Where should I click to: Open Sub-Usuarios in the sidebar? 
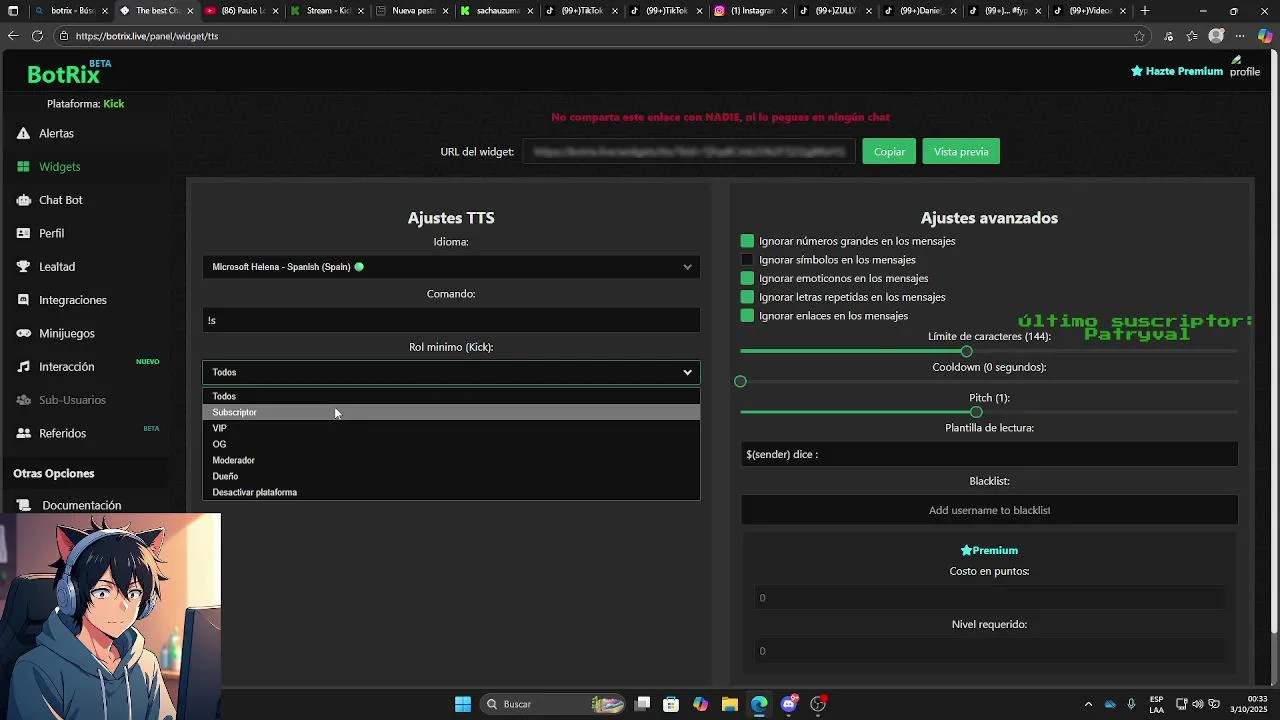(72, 400)
